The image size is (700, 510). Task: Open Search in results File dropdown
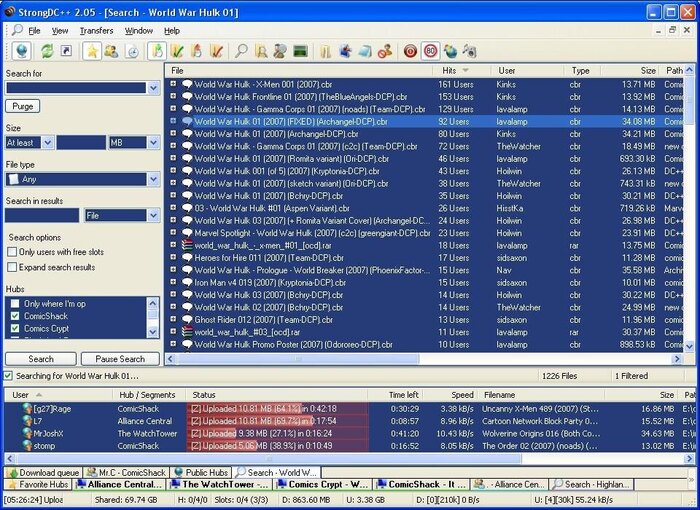[x=153, y=216]
